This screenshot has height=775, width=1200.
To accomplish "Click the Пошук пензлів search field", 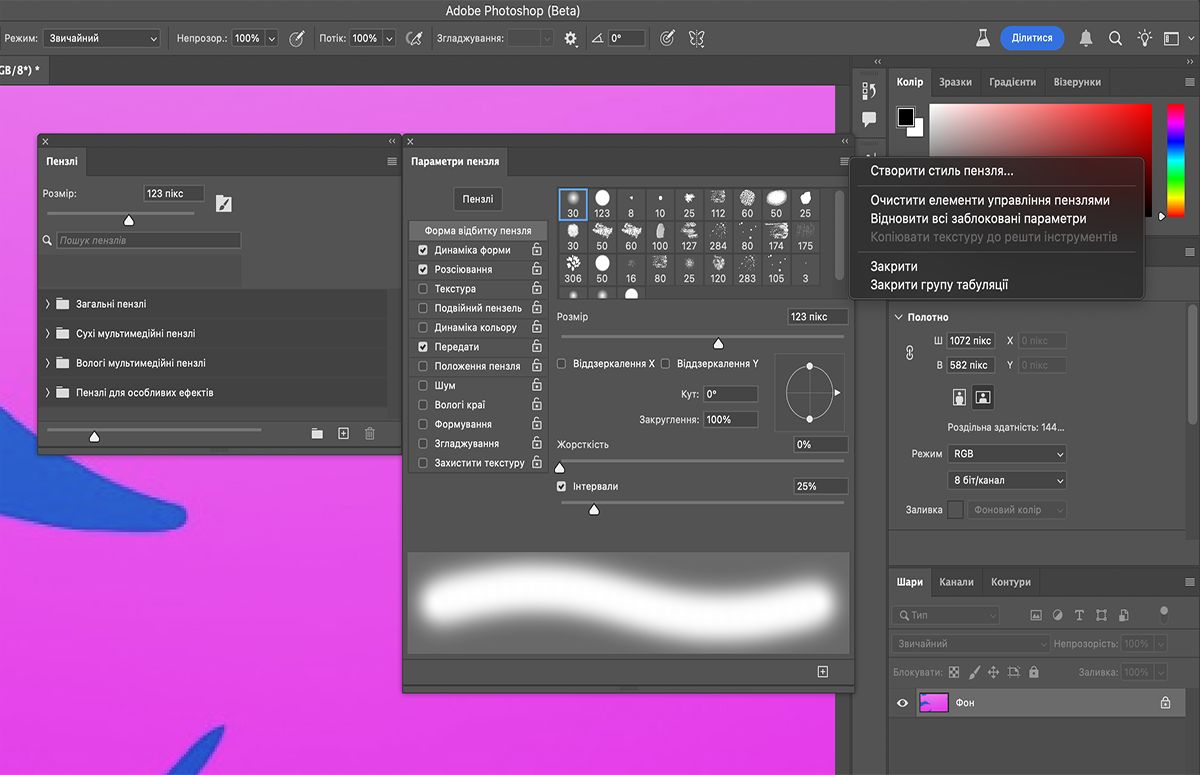I will coord(148,241).
